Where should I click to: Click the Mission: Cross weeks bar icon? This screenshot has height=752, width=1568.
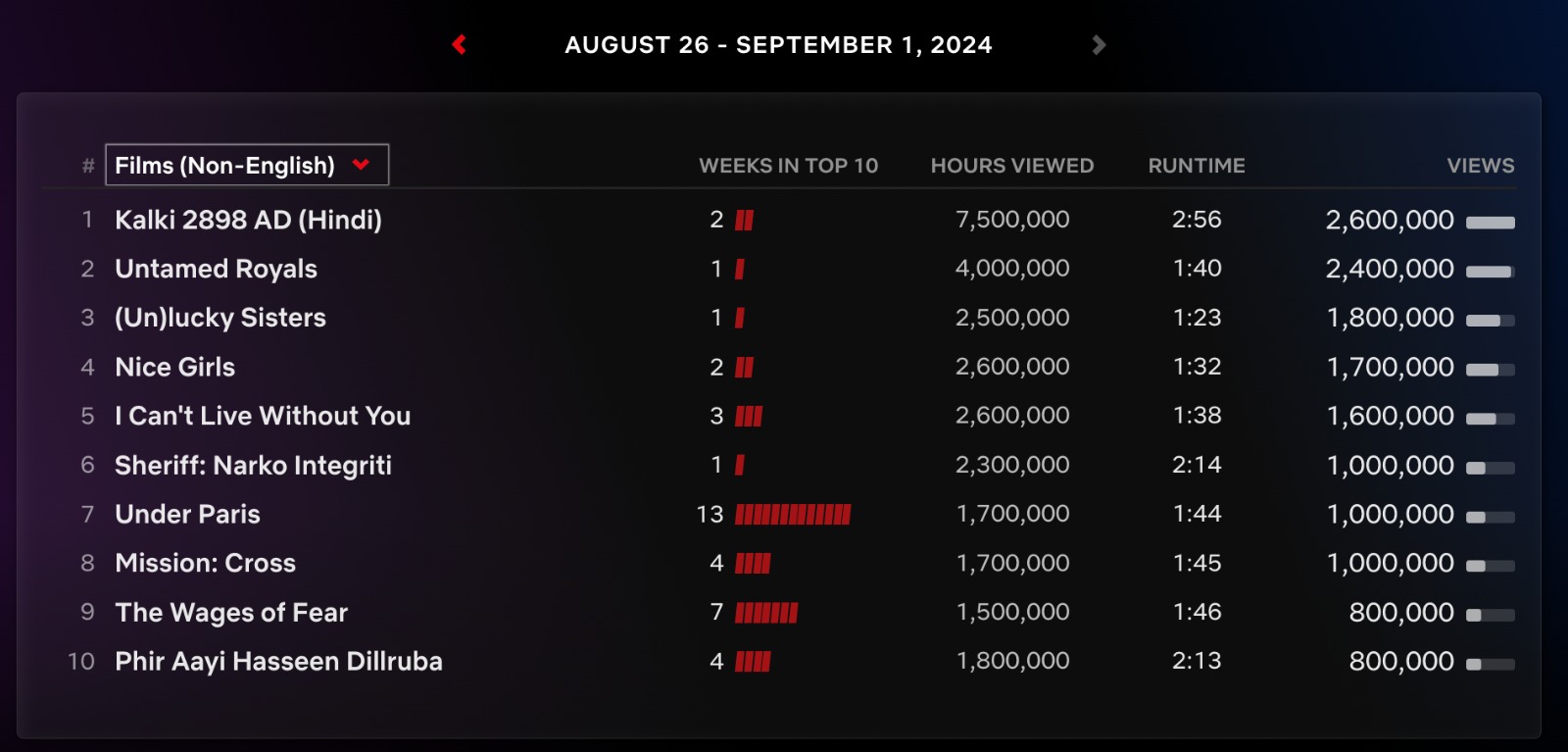753,564
